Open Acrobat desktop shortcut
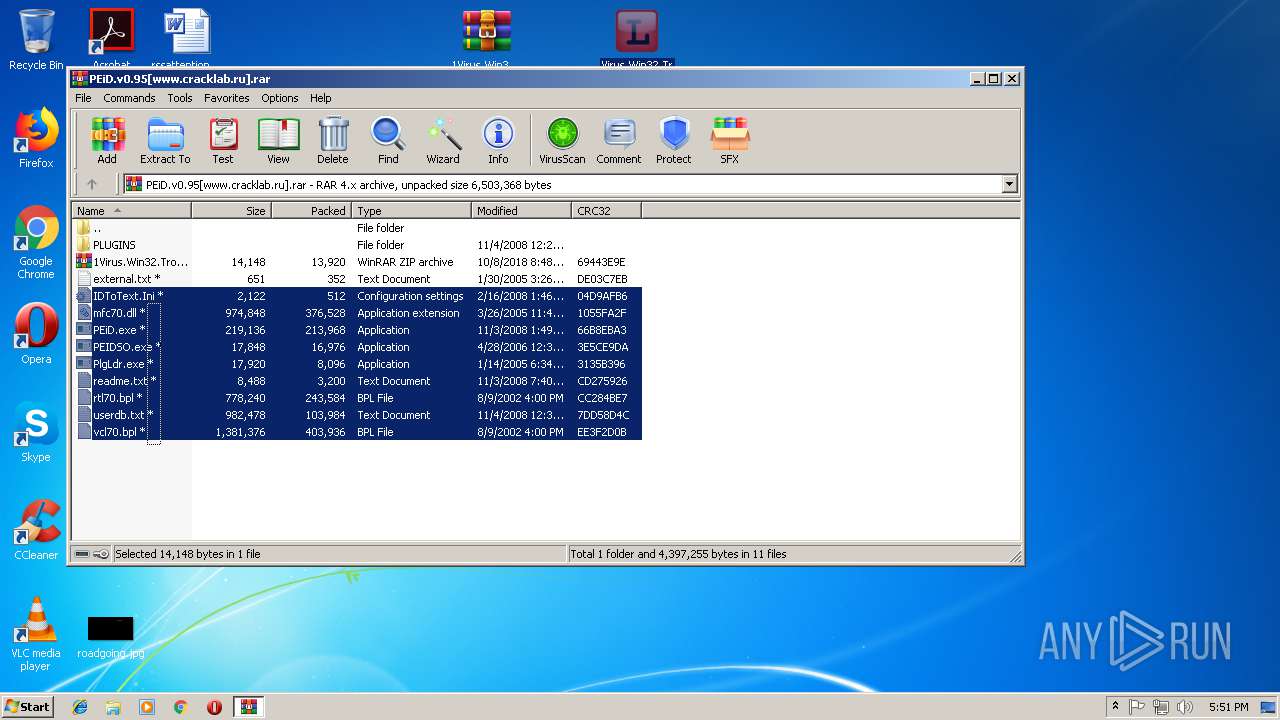 point(111,38)
